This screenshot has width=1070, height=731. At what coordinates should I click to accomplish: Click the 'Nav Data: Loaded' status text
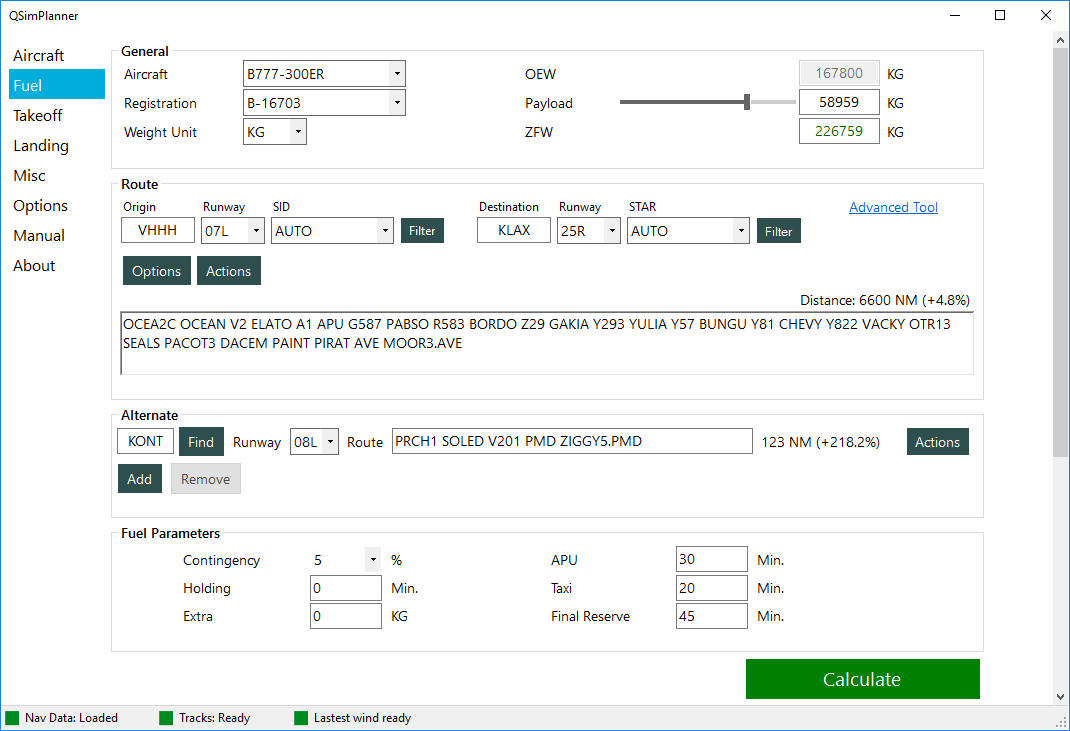click(x=72, y=717)
